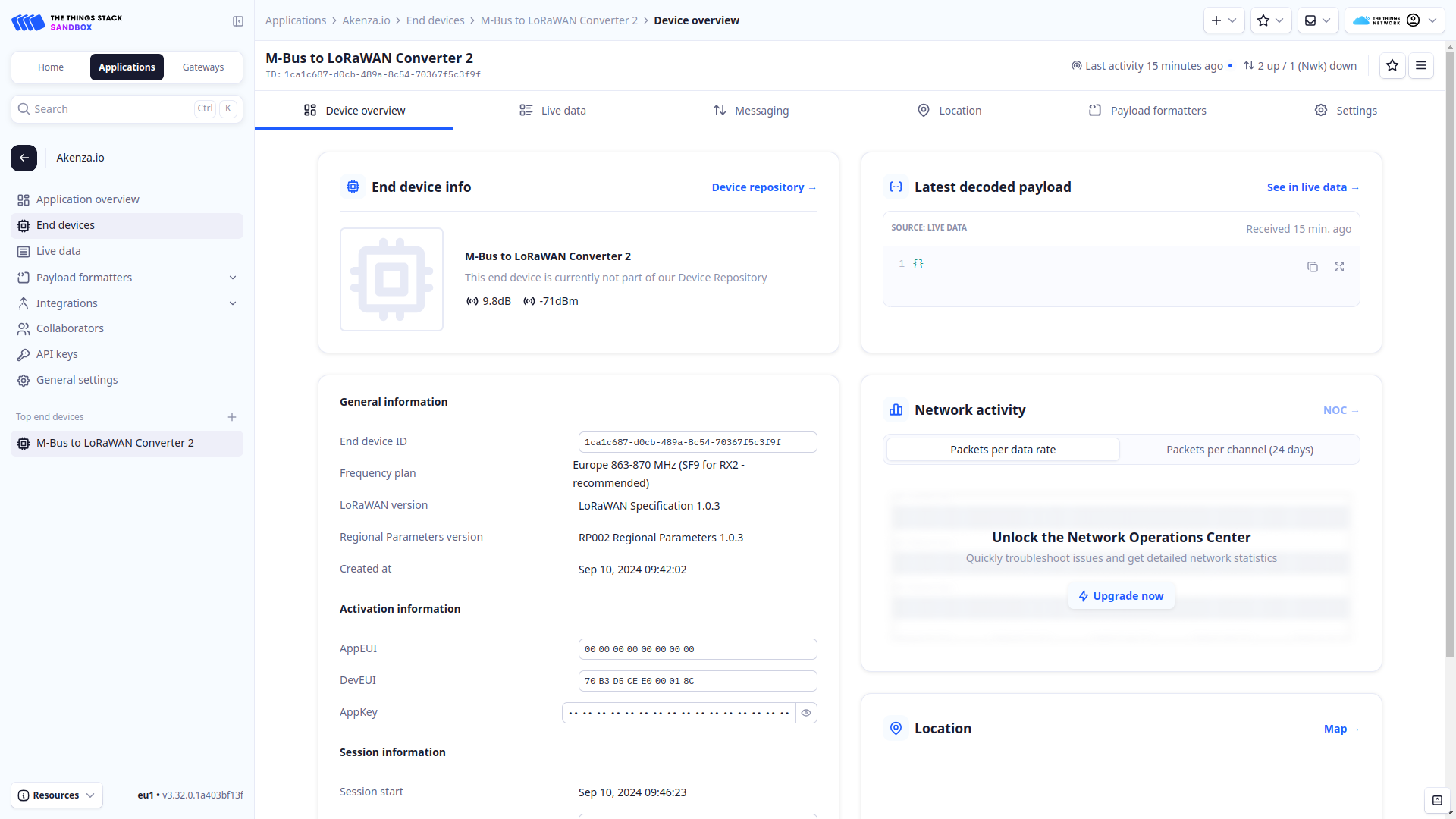
Task: Click the Akenza.io breadcrumb
Action: 366,20
